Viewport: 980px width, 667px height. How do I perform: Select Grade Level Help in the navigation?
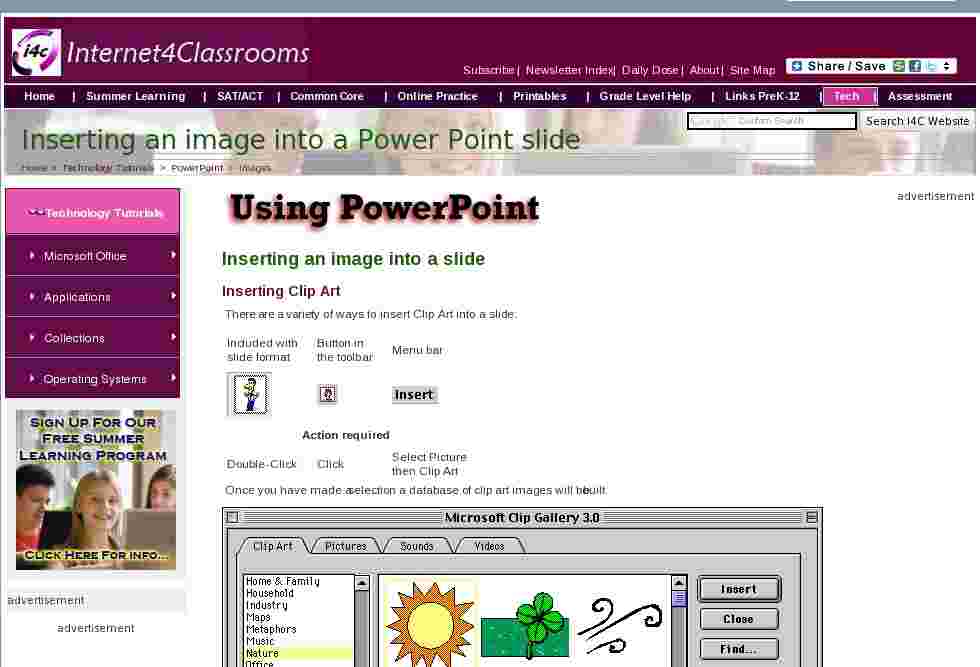[645, 96]
